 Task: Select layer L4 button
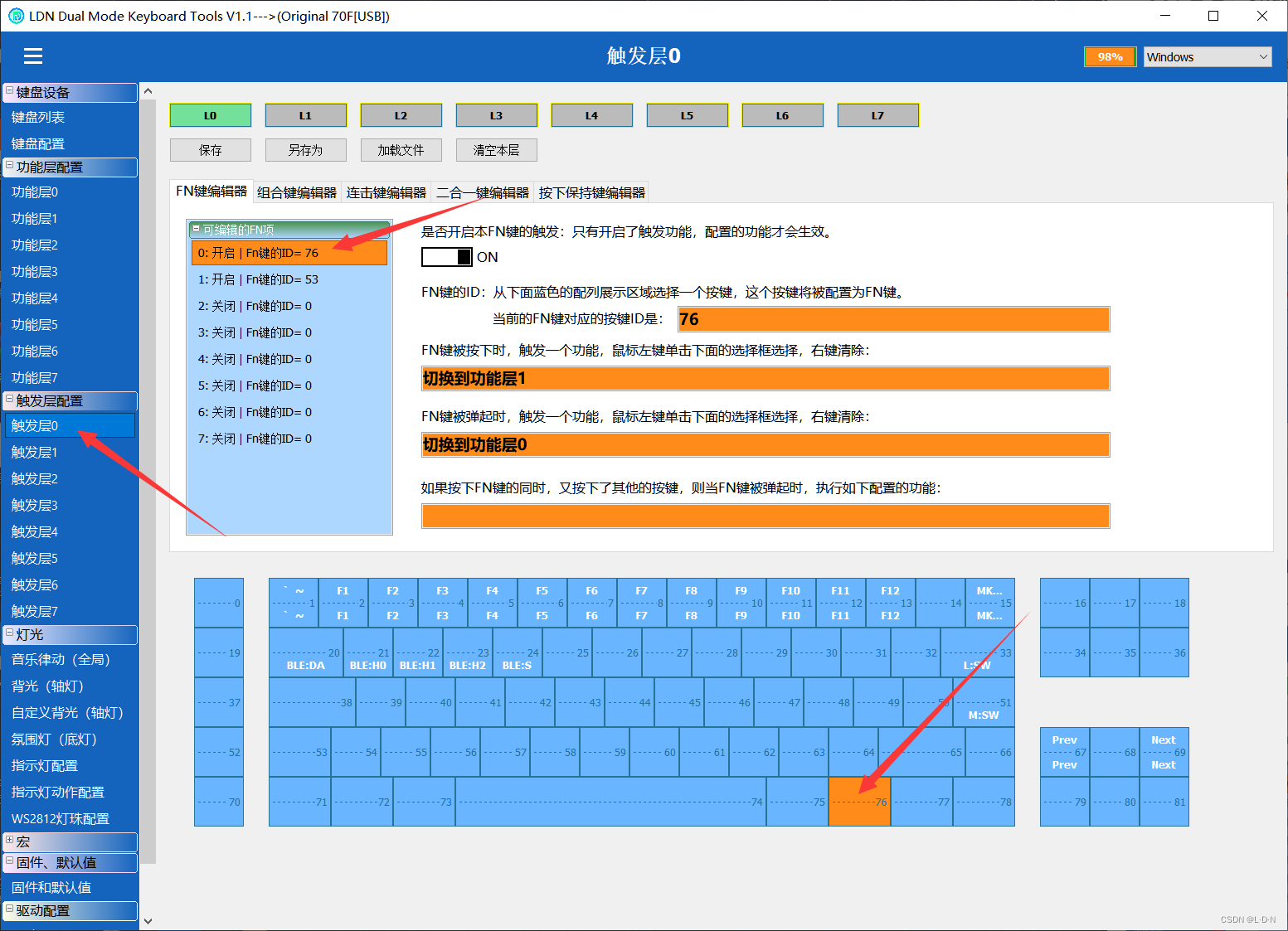(x=592, y=115)
